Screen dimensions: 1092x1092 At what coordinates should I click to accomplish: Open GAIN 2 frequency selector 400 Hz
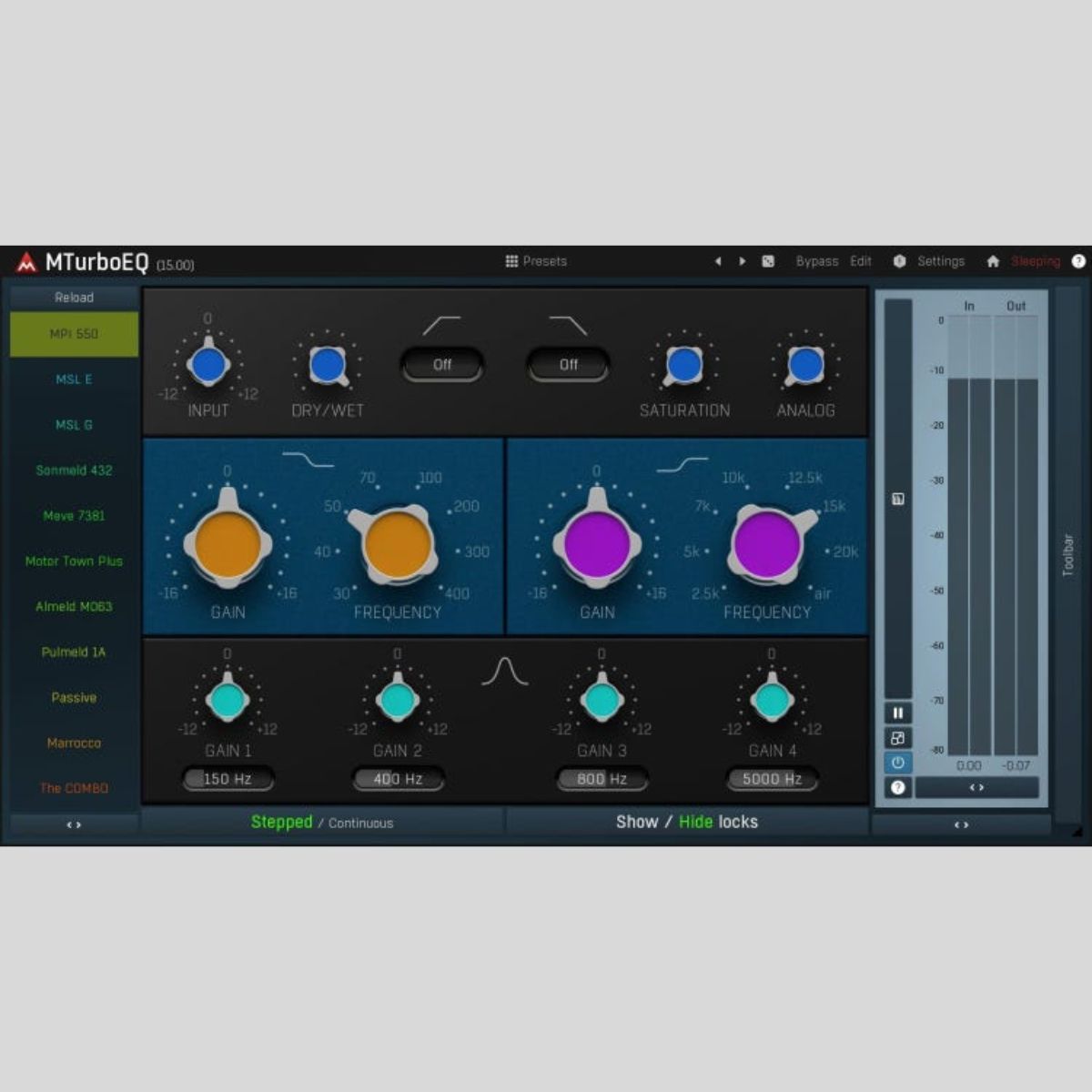(x=398, y=779)
